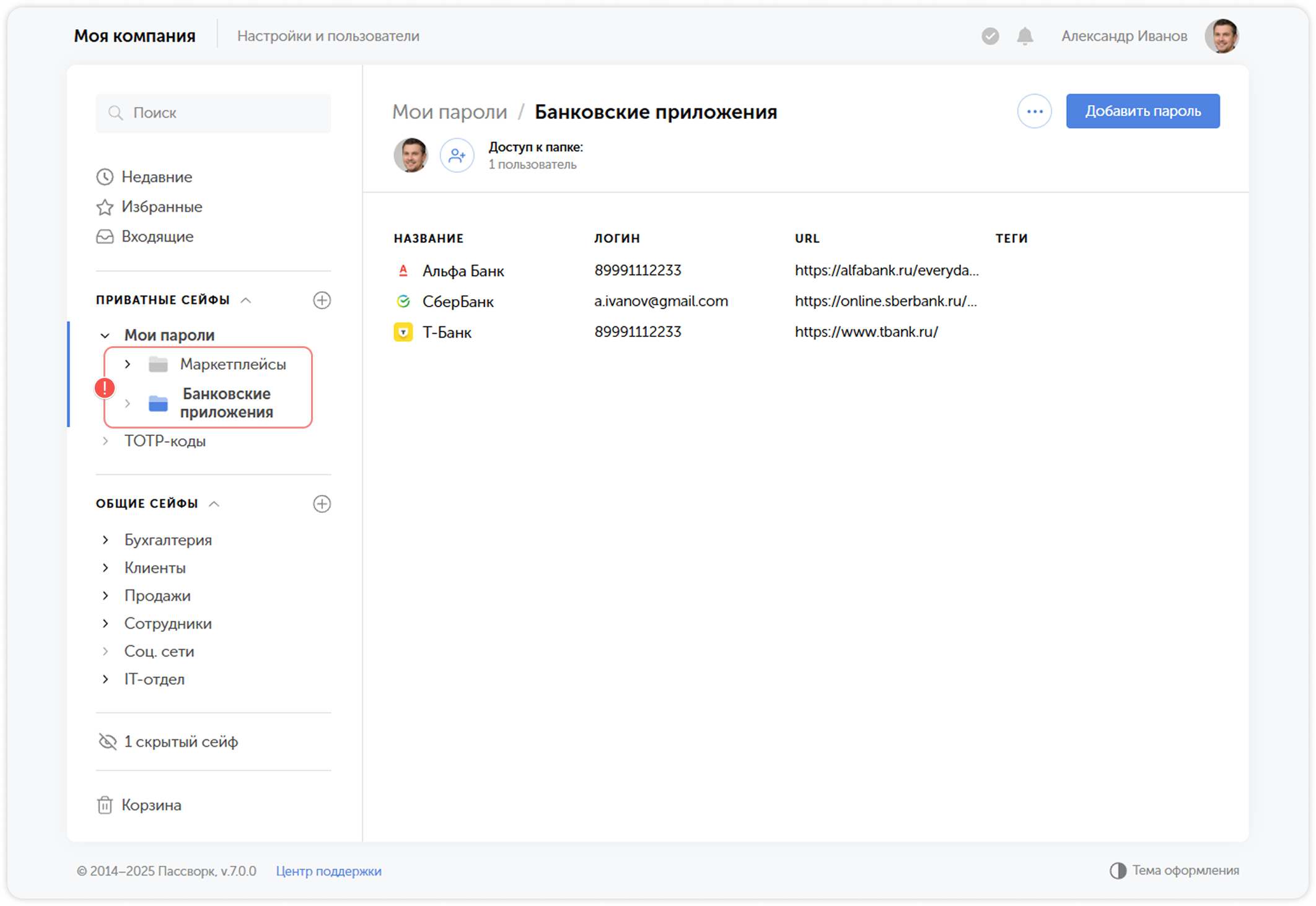Expand the Сотрудники safe chevron
Viewport: 1316px width, 906px height.
point(105,624)
